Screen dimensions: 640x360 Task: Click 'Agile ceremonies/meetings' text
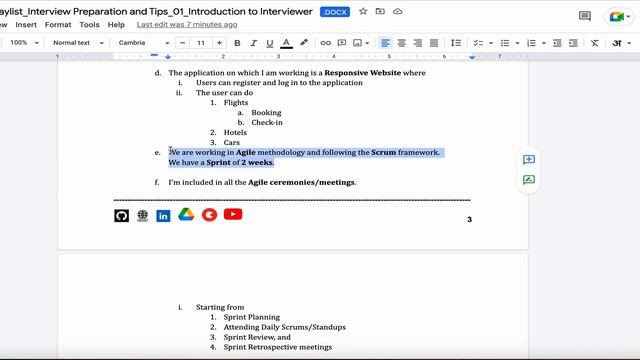point(301,182)
